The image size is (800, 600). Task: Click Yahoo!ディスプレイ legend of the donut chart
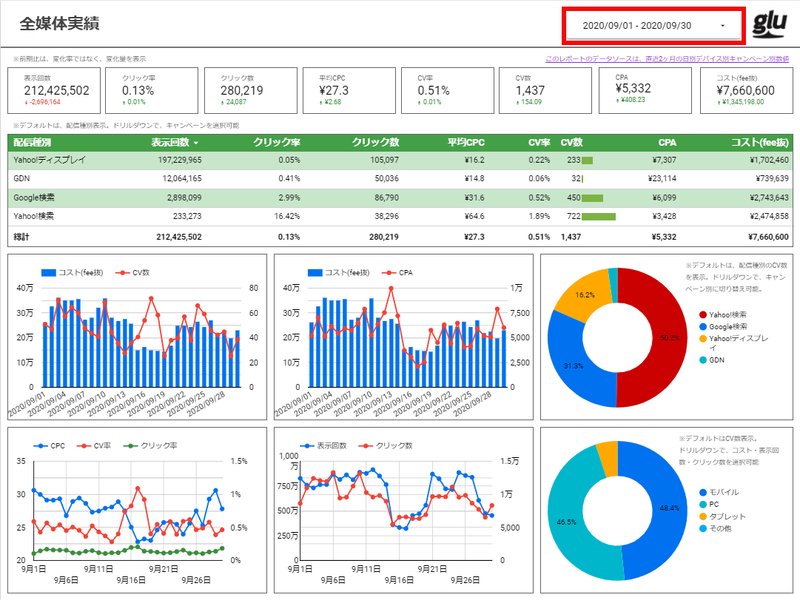click(x=734, y=342)
